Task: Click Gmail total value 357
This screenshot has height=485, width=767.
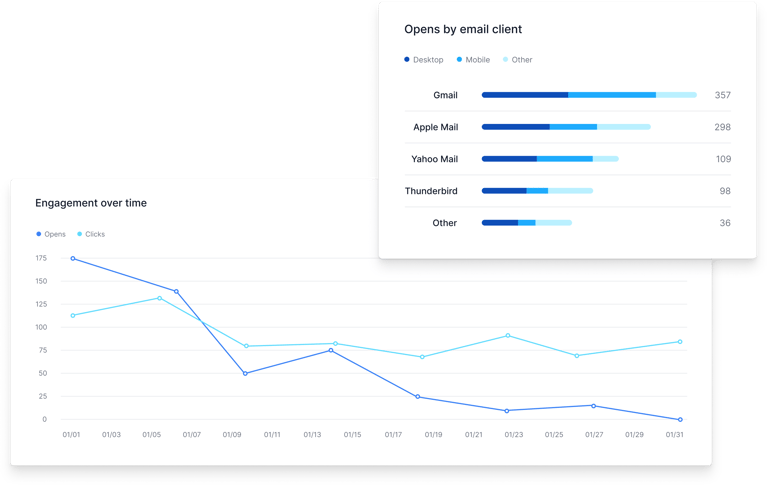Action: coord(722,95)
